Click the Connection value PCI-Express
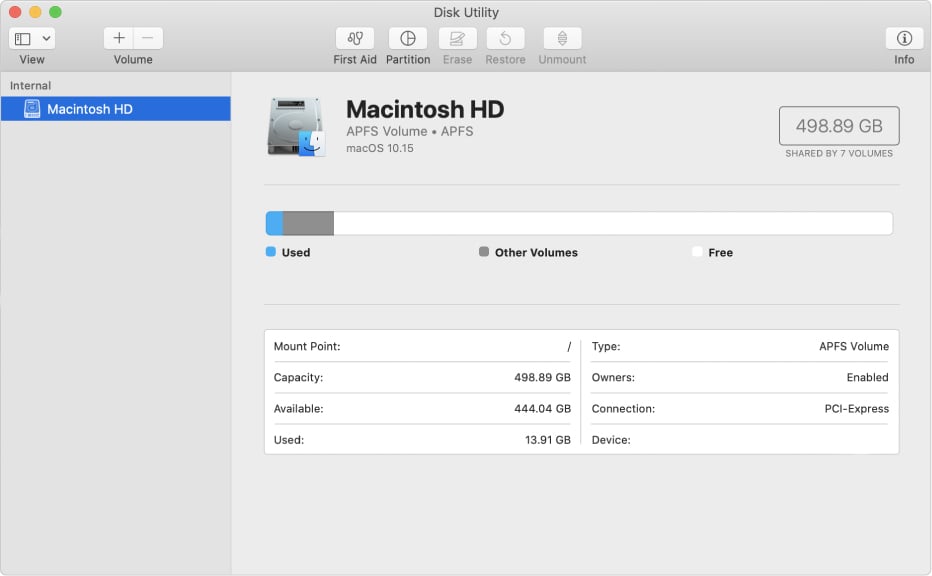932x576 pixels. (857, 409)
